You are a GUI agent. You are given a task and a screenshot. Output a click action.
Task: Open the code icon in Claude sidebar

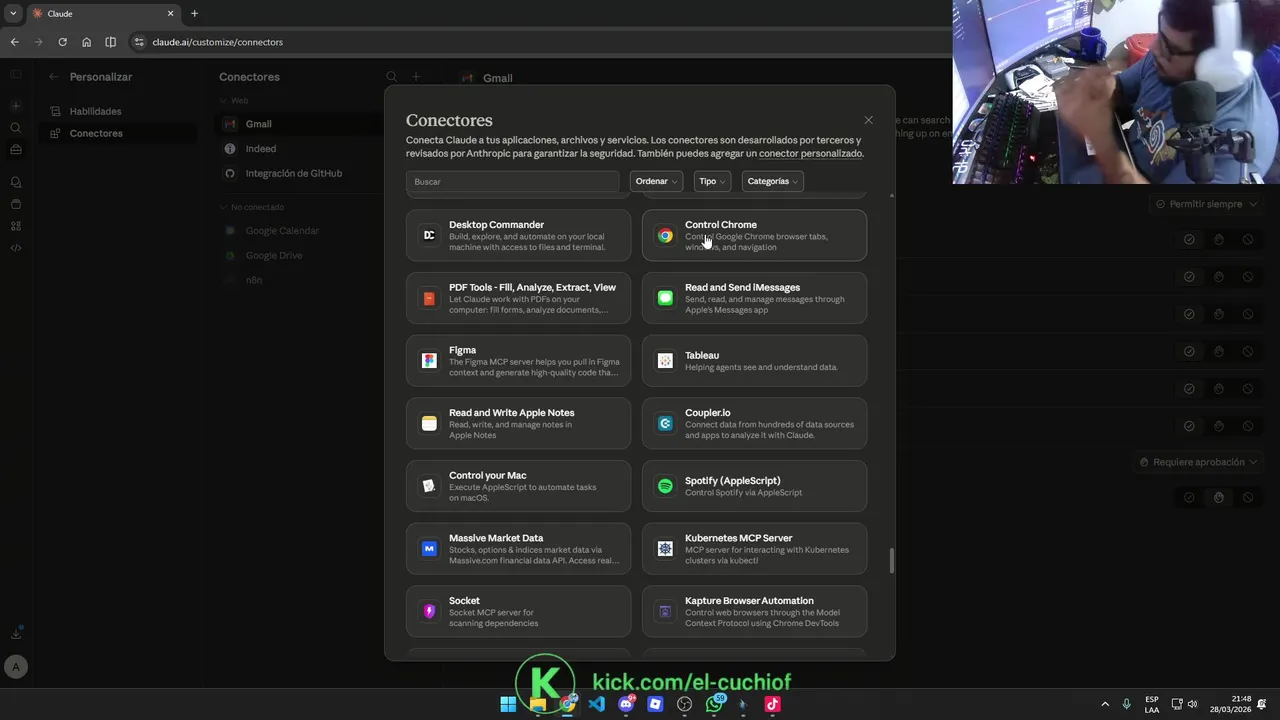tap(15, 248)
